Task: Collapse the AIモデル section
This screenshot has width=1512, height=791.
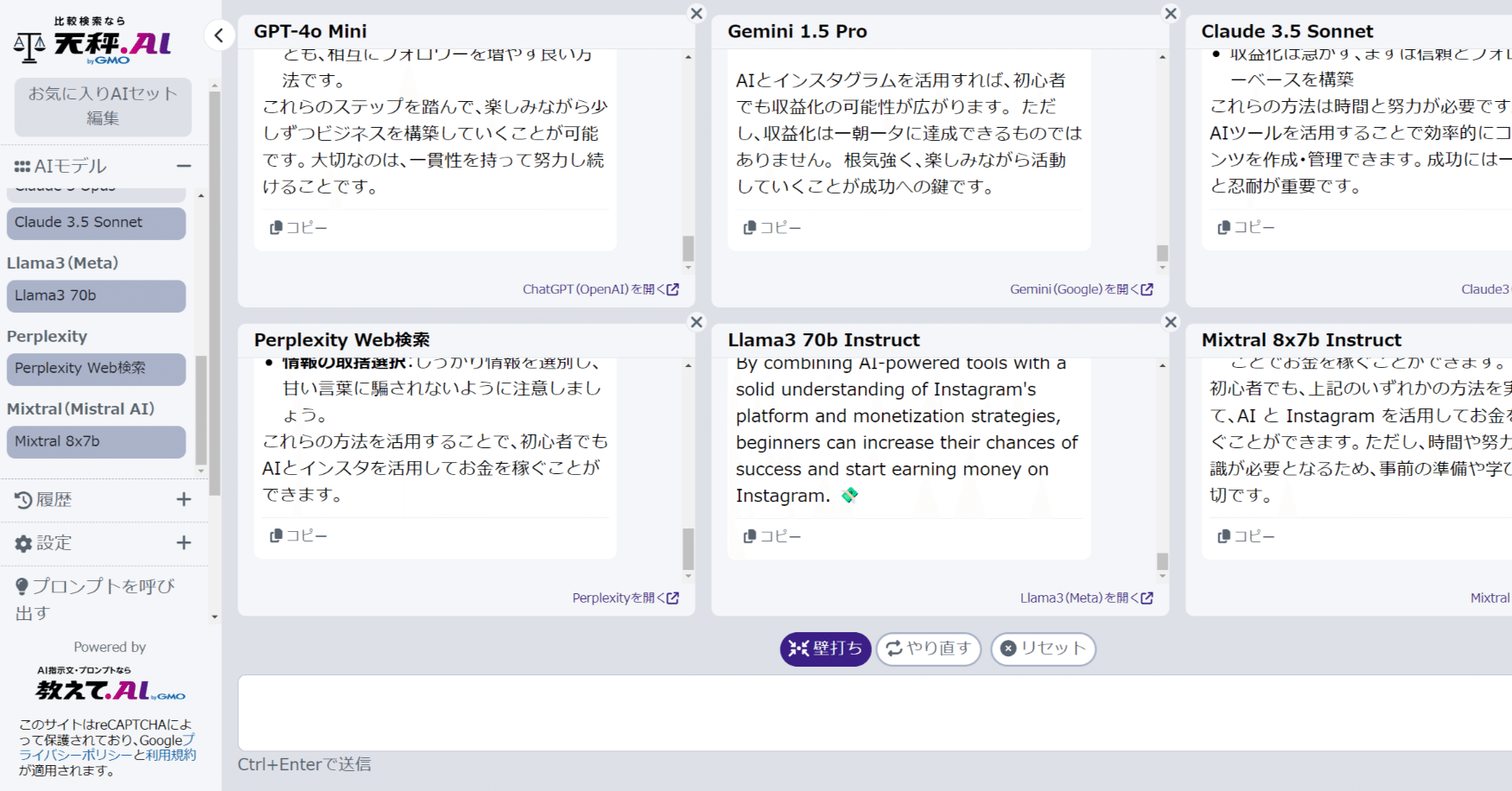Action: point(182,165)
